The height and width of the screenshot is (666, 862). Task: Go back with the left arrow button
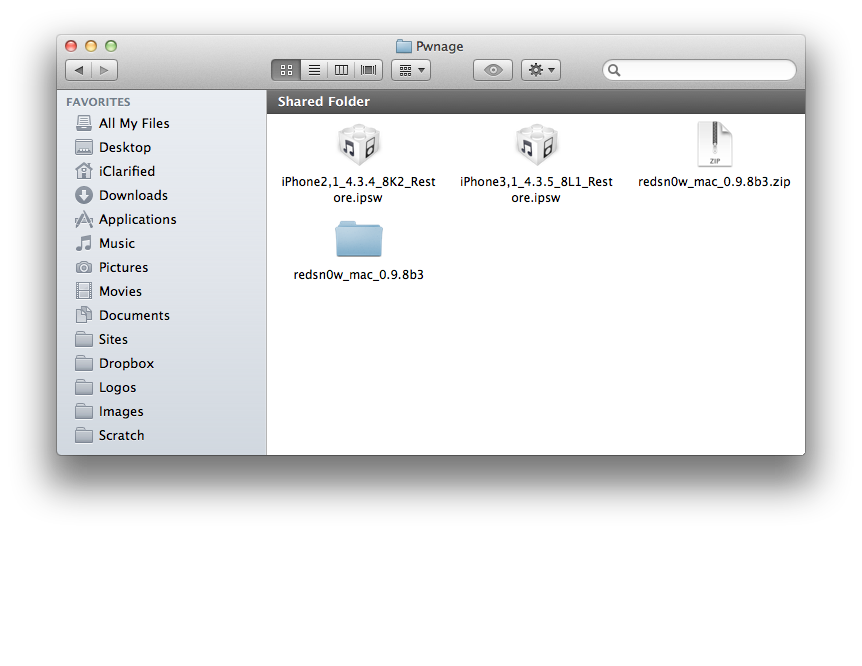coord(79,70)
